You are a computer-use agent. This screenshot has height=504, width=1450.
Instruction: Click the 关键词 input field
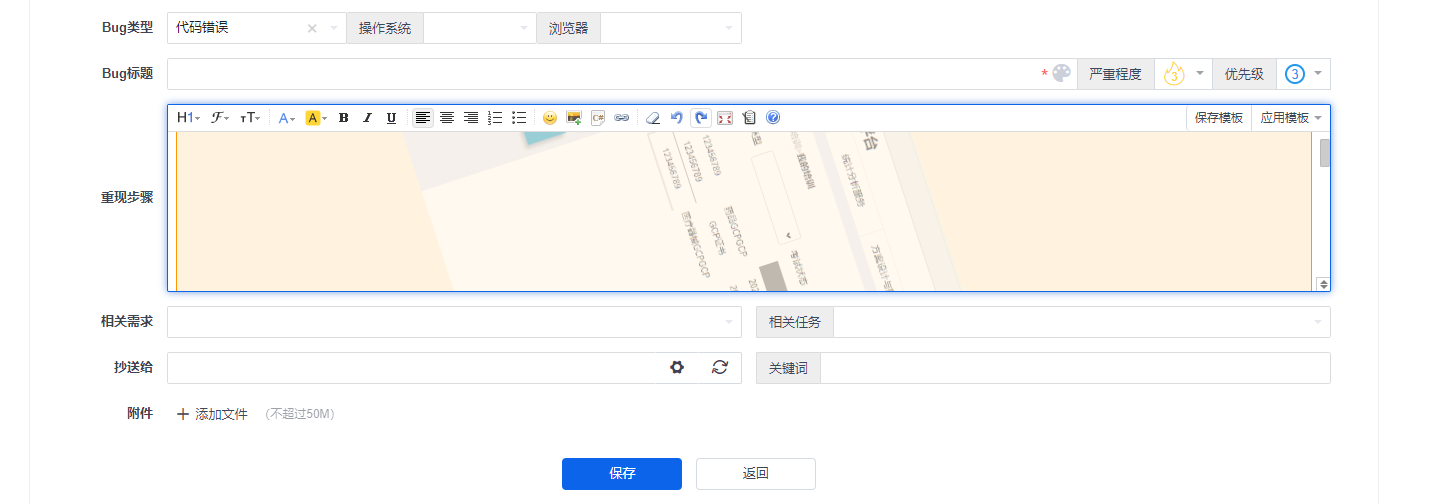(1074, 368)
